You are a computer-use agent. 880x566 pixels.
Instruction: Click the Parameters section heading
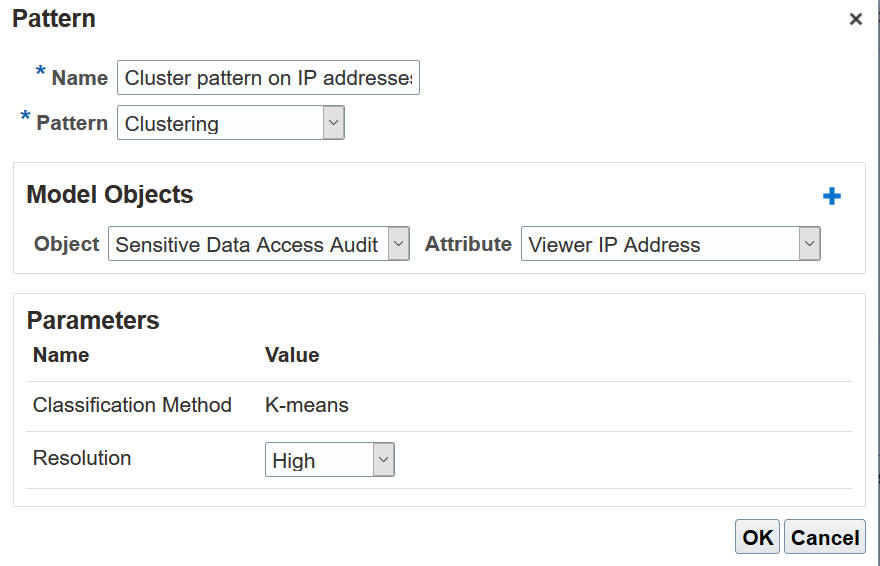(93, 320)
